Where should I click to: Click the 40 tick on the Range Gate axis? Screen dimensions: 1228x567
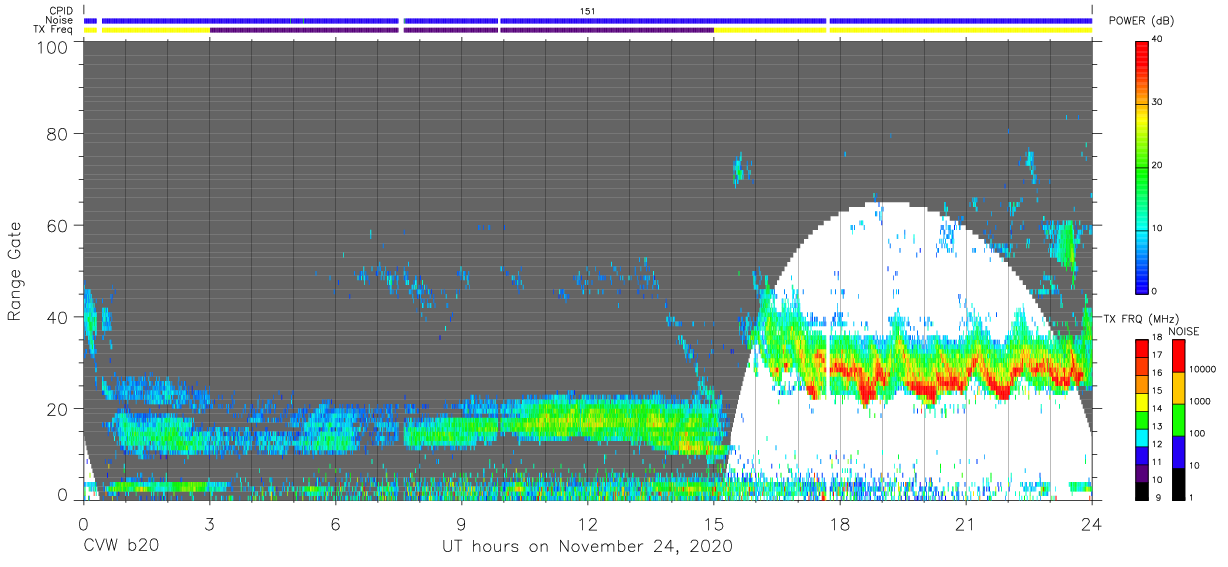coord(57,317)
